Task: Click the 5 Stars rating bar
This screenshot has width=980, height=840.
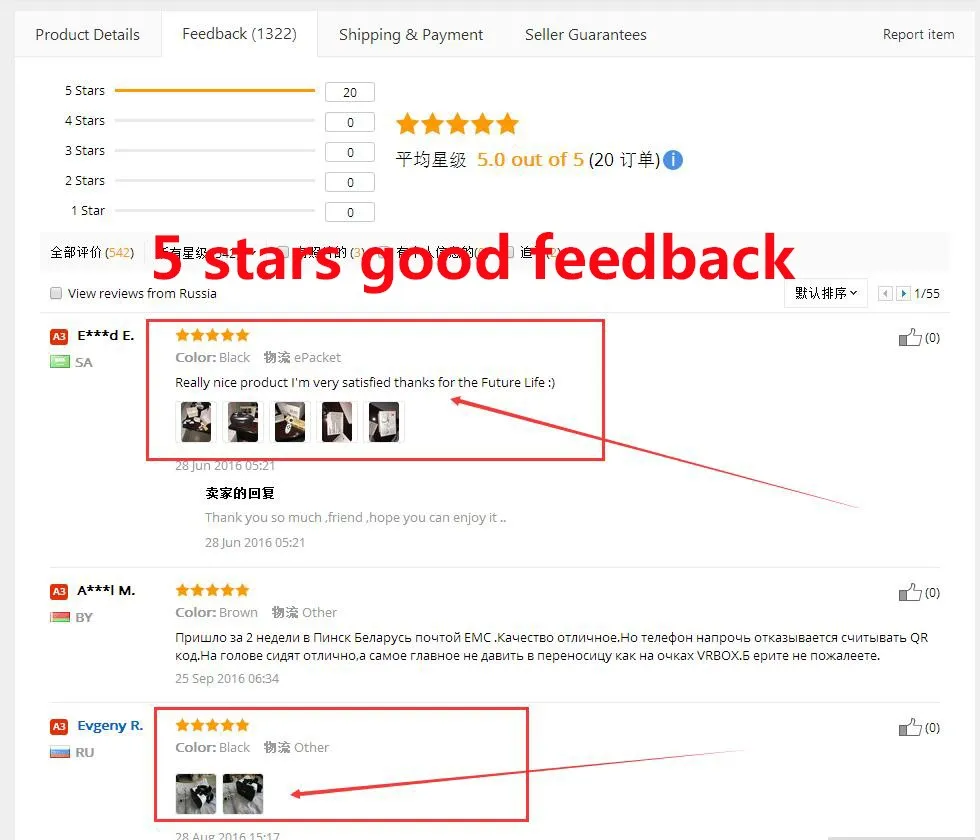Action: [x=214, y=91]
